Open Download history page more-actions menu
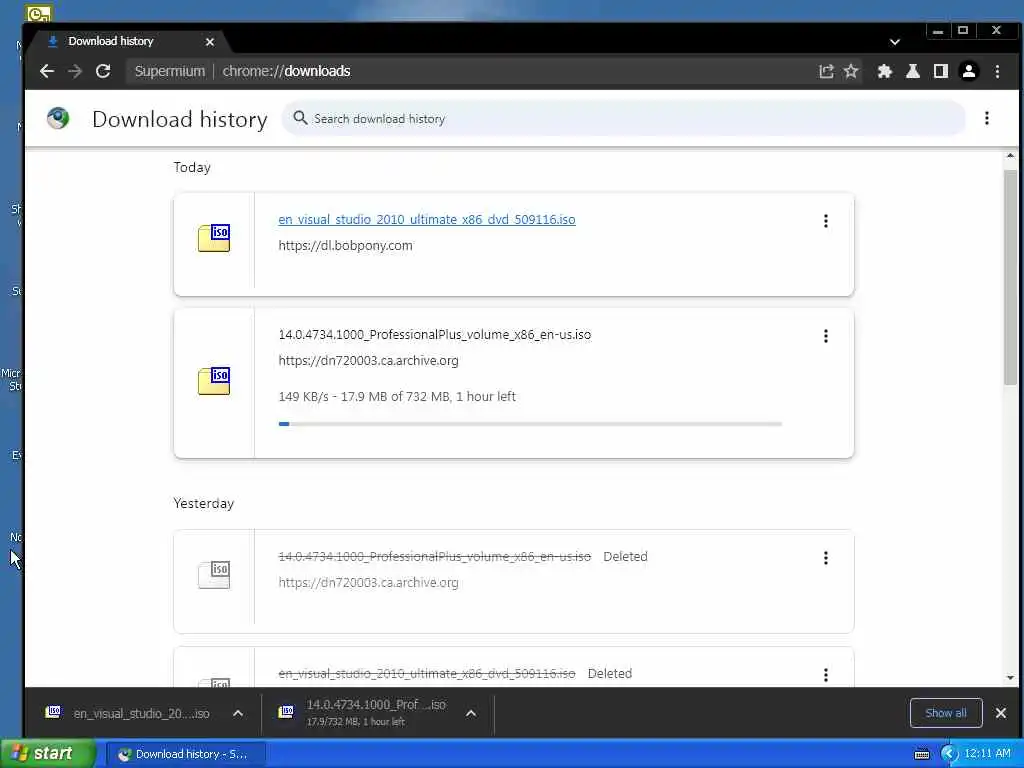This screenshot has width=1024, height=768. click(987, 118)
